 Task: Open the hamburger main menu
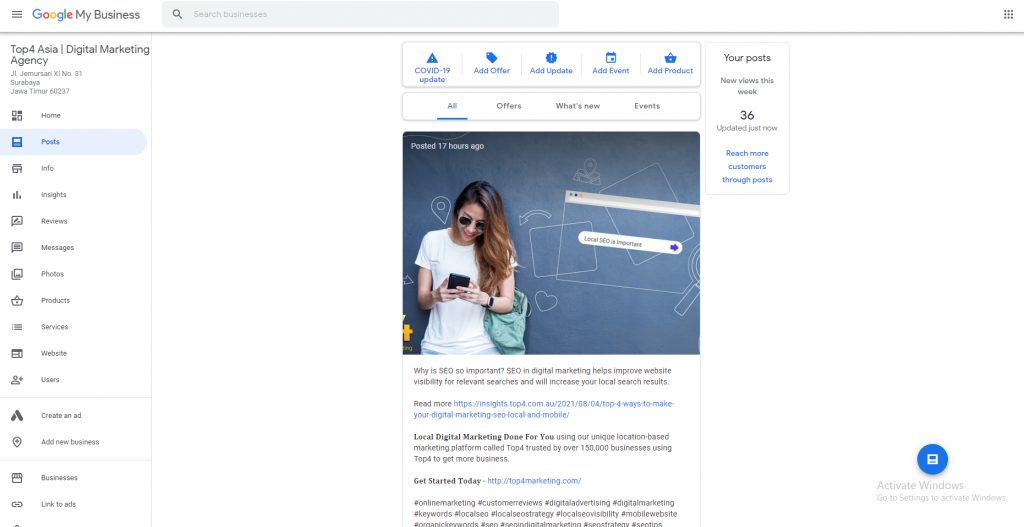16,15
